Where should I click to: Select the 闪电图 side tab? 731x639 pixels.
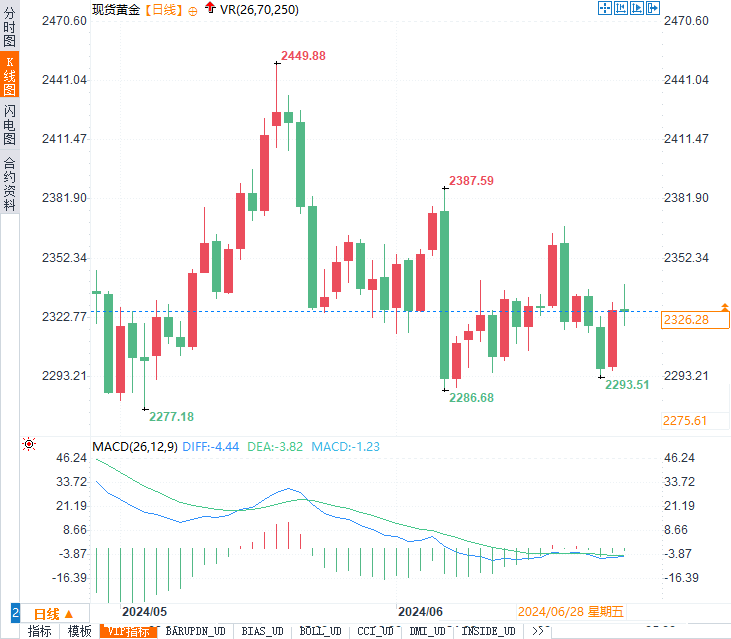pos(9,124)
